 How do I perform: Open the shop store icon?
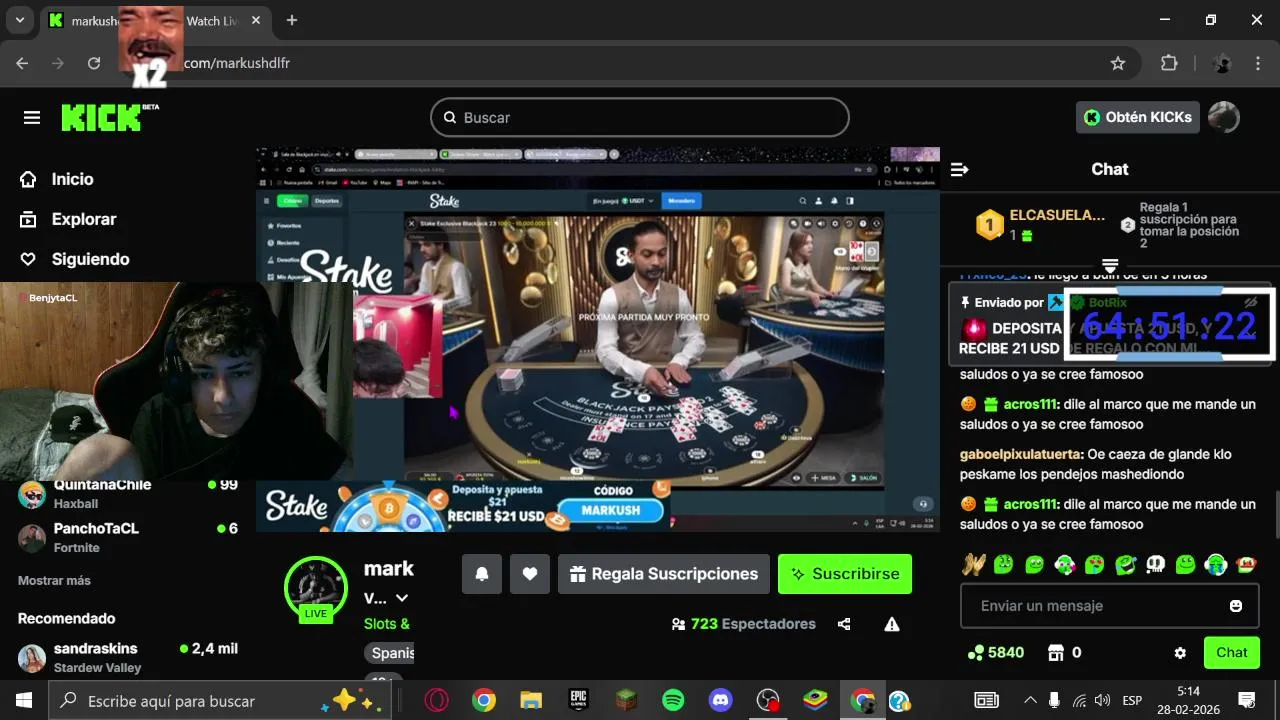point(1055,652)
